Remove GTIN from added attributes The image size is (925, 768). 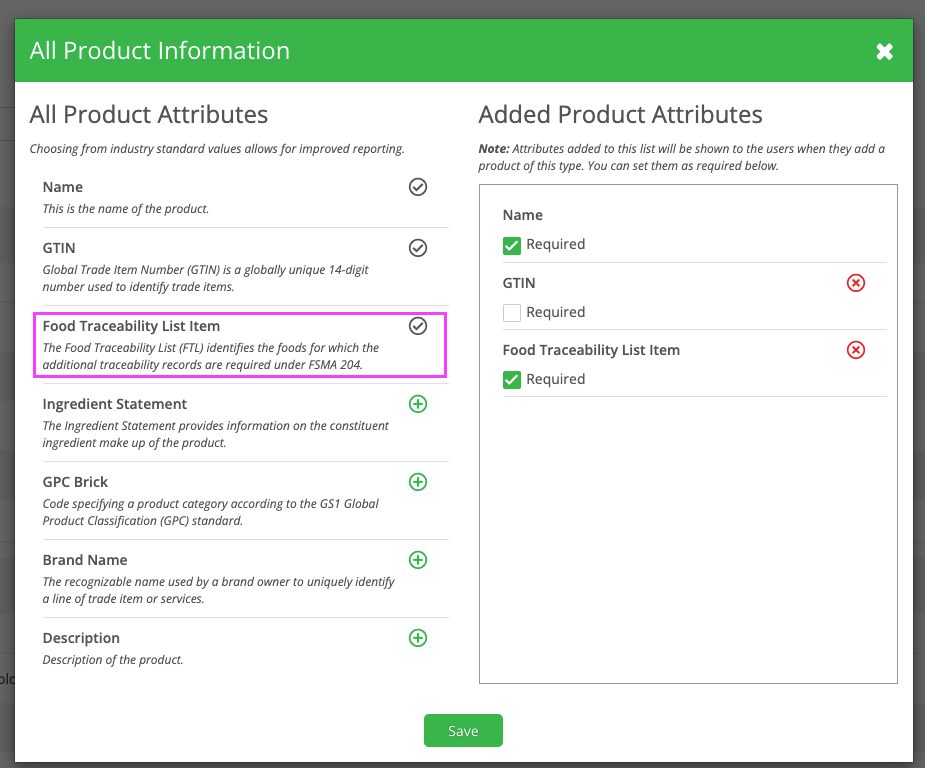(856, 283)
